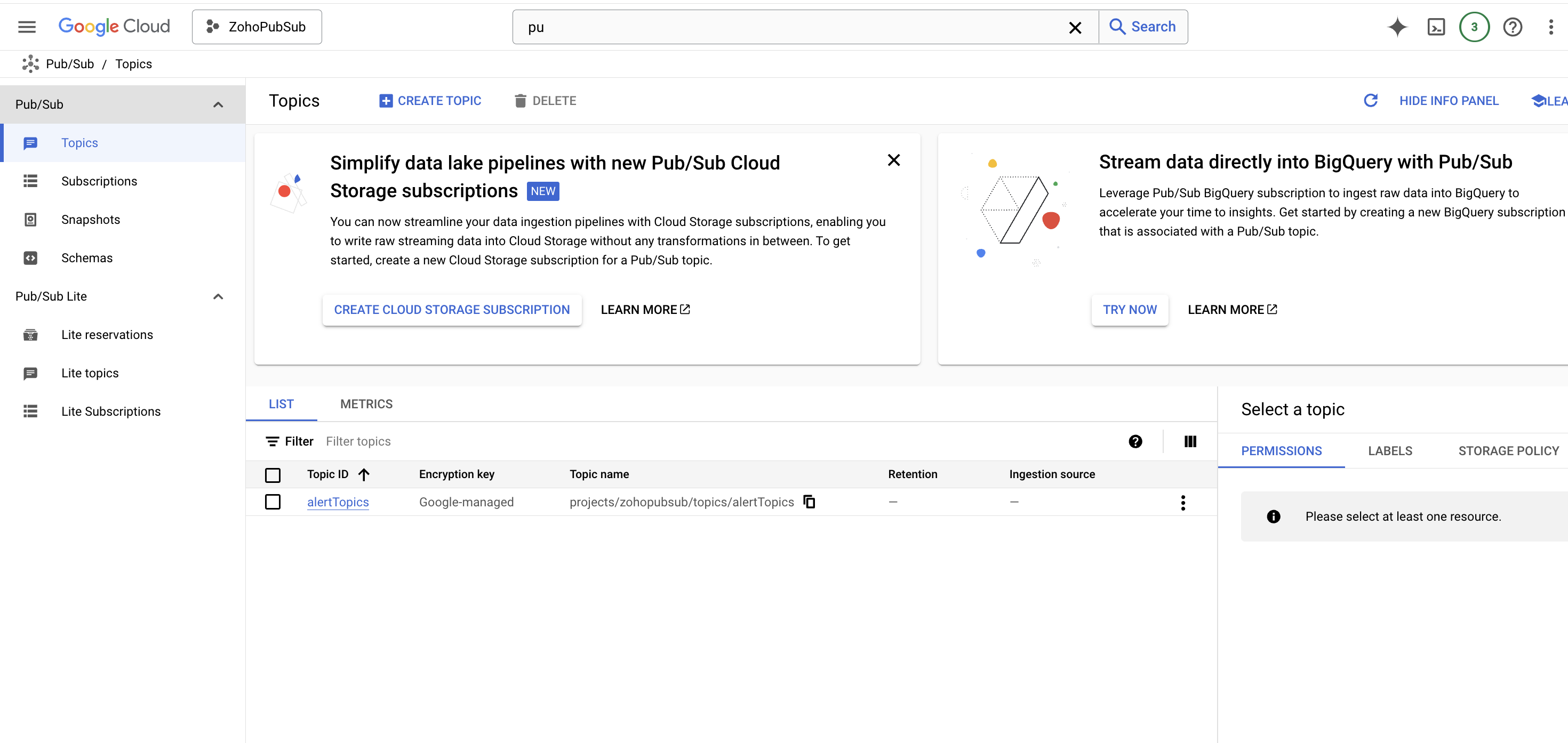1568x743 pixels.
Task: Toggle the select-all topics checkbox
Action: pos(273,475)
